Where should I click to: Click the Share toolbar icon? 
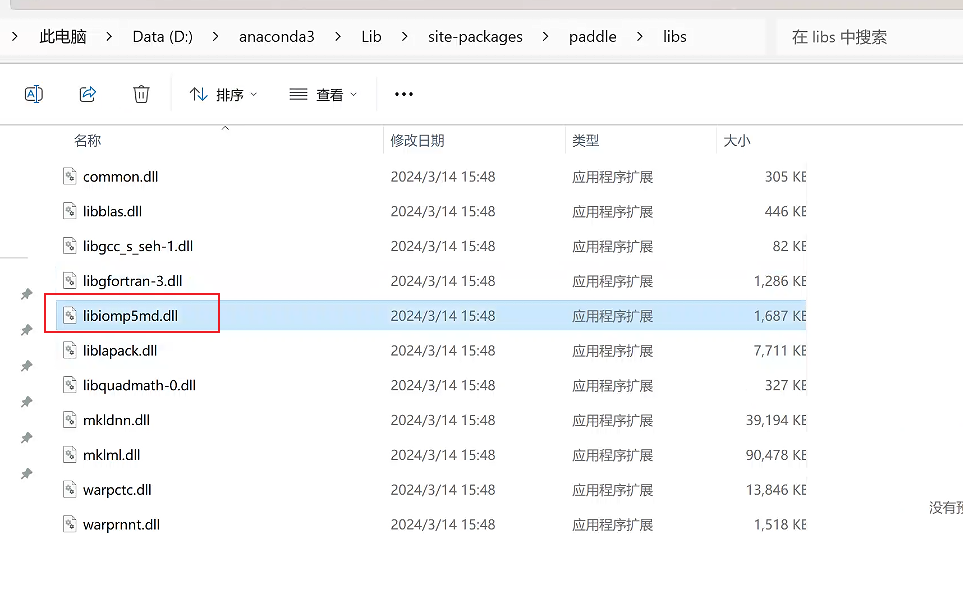click(x=88, y=94)
